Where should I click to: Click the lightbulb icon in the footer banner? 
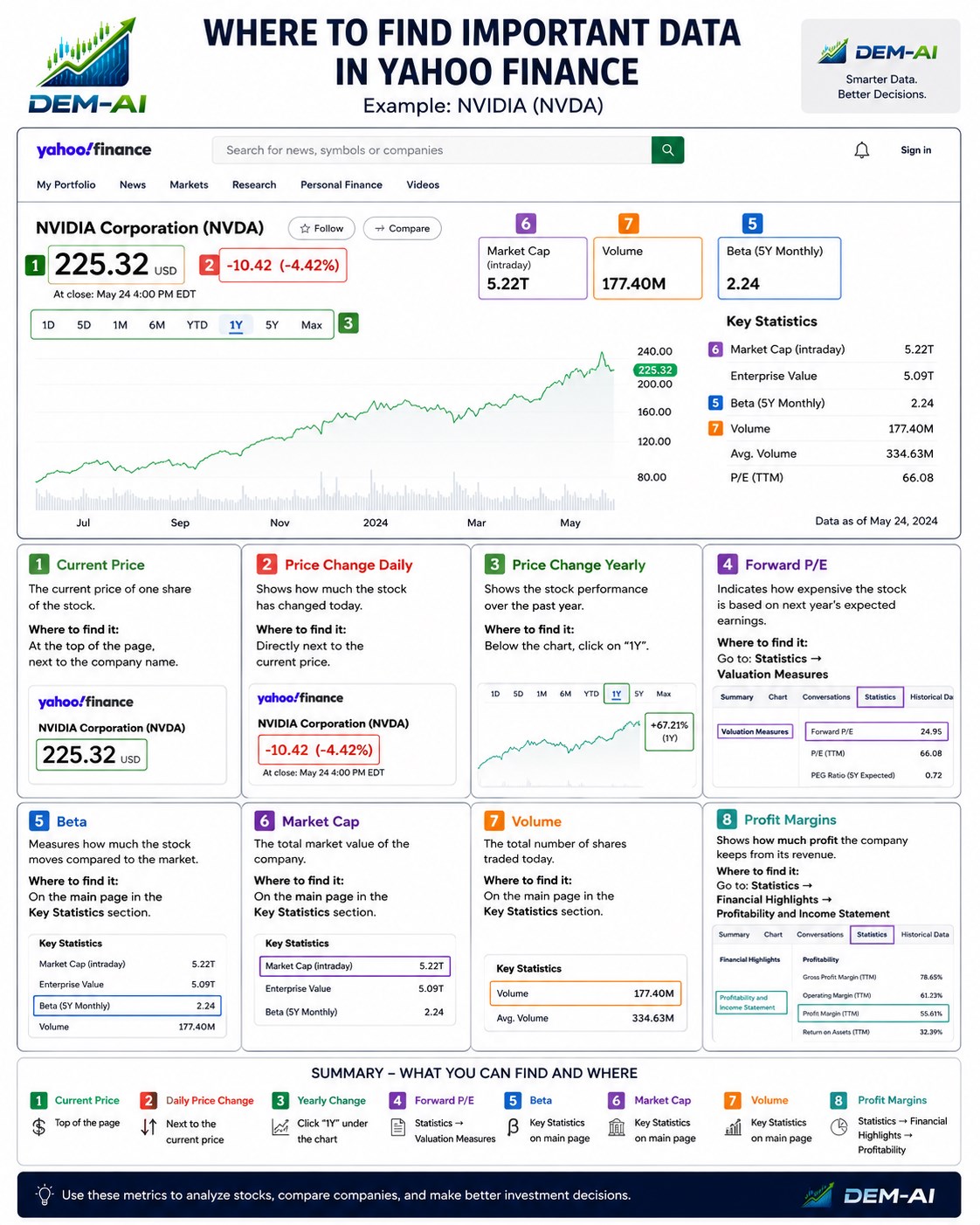[x=44, y=1194]
